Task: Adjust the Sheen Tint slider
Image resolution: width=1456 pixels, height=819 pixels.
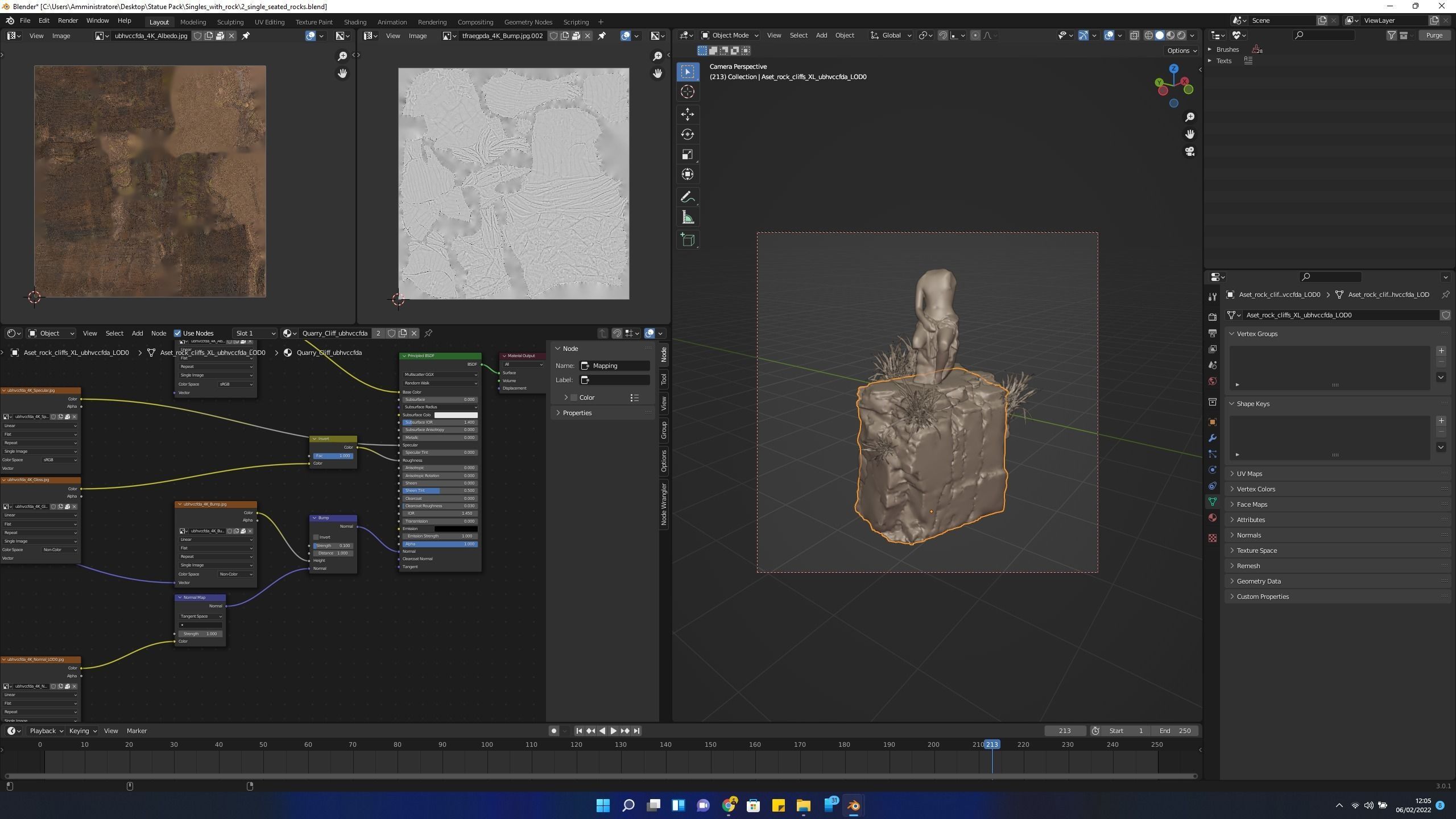Action: [439, 490]
